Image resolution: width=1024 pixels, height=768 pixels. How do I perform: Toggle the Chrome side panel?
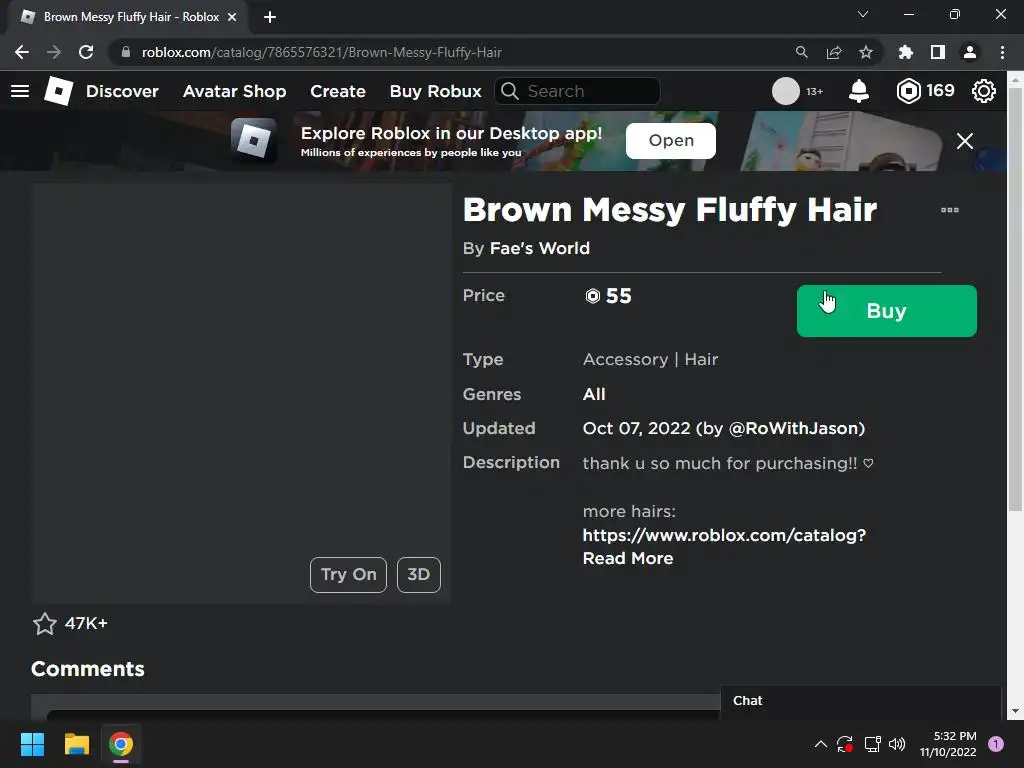(937, 52)
